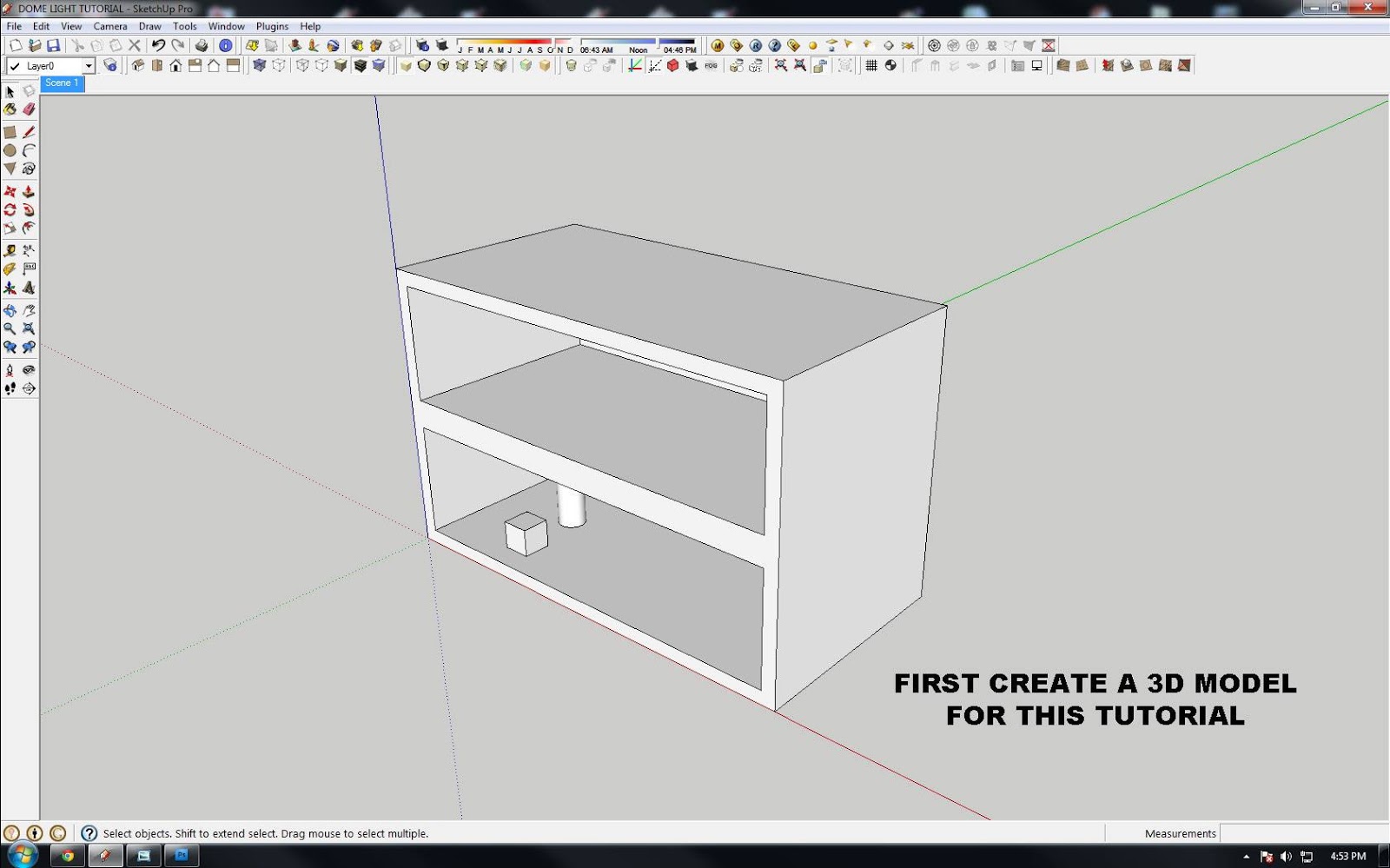Activate the Tape Measure tool
This screenshot has width=1390, height=868.
pyautogui.click(x=10, y=250)
